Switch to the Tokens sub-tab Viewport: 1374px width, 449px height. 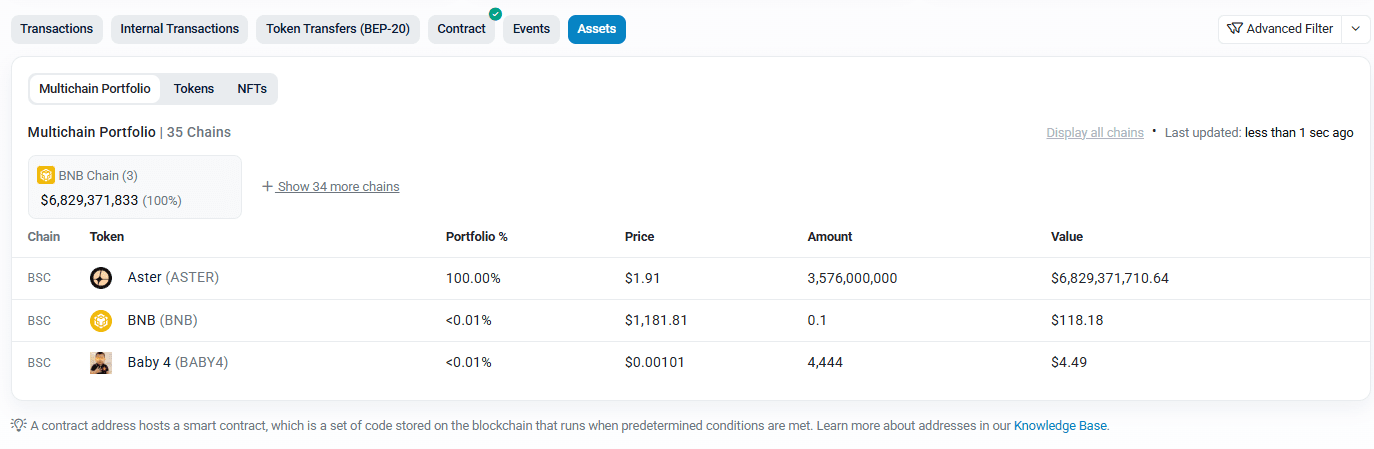194,89
